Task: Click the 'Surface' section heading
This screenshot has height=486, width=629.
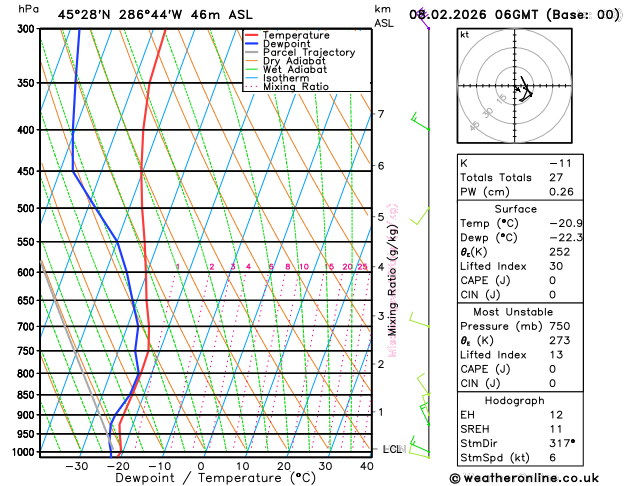Action: (515, 209)
